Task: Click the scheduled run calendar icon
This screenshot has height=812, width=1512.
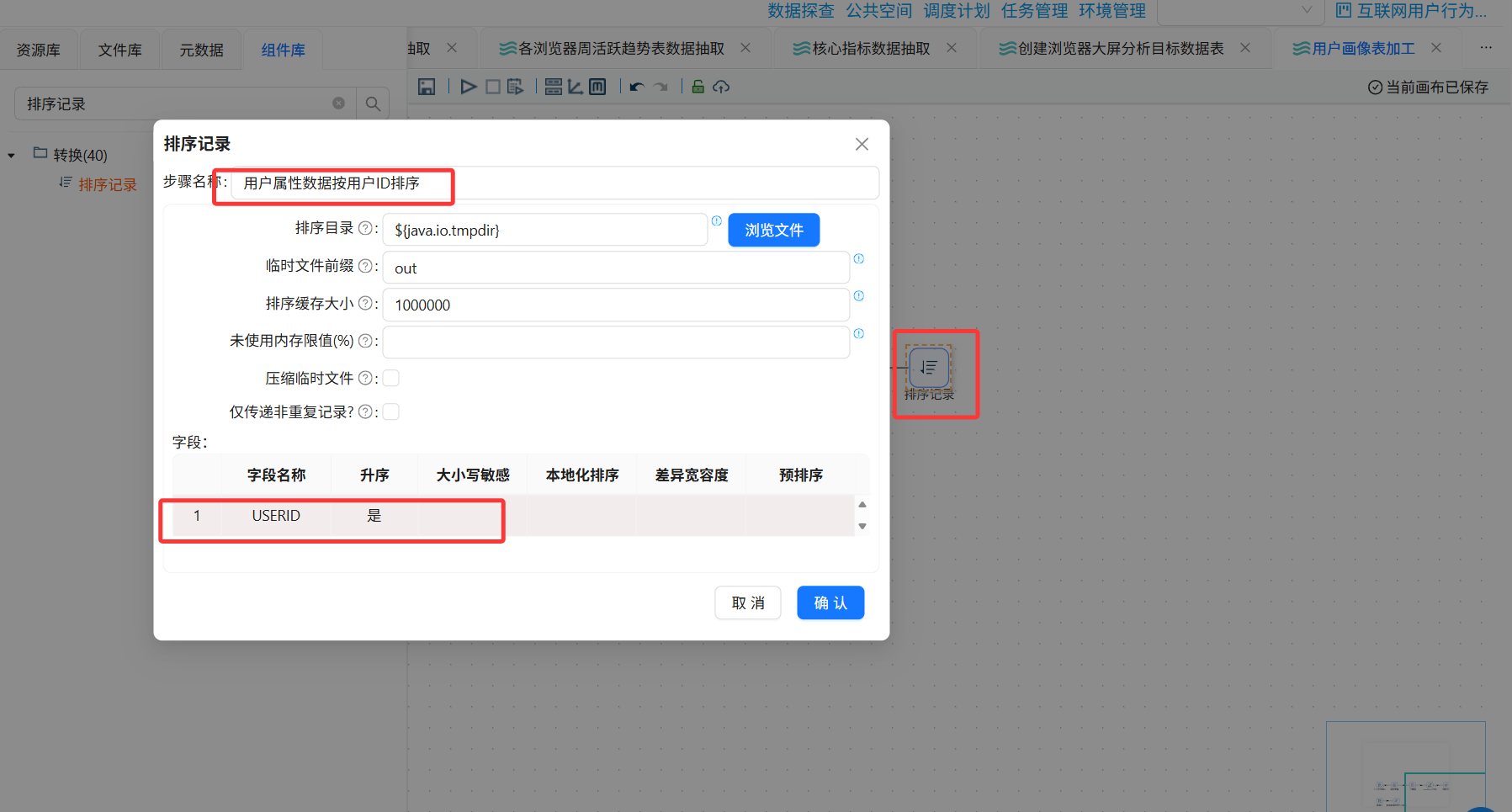Action: [x=516, y=87]
